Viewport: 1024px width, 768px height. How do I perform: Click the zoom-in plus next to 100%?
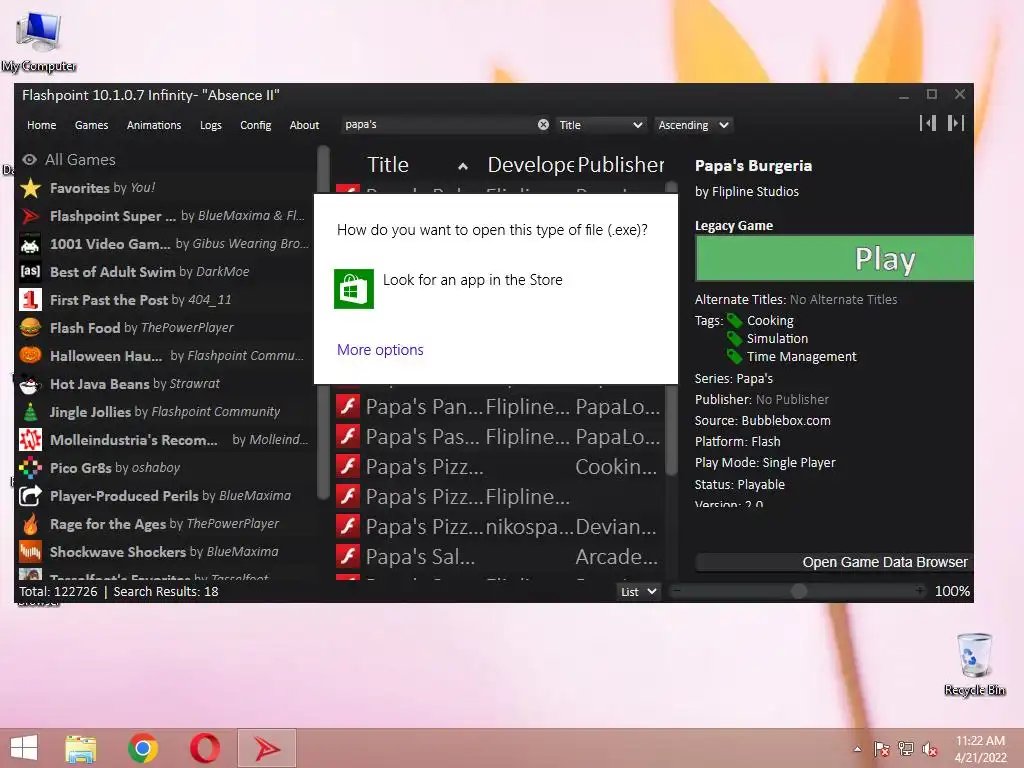tap(920, 591)
